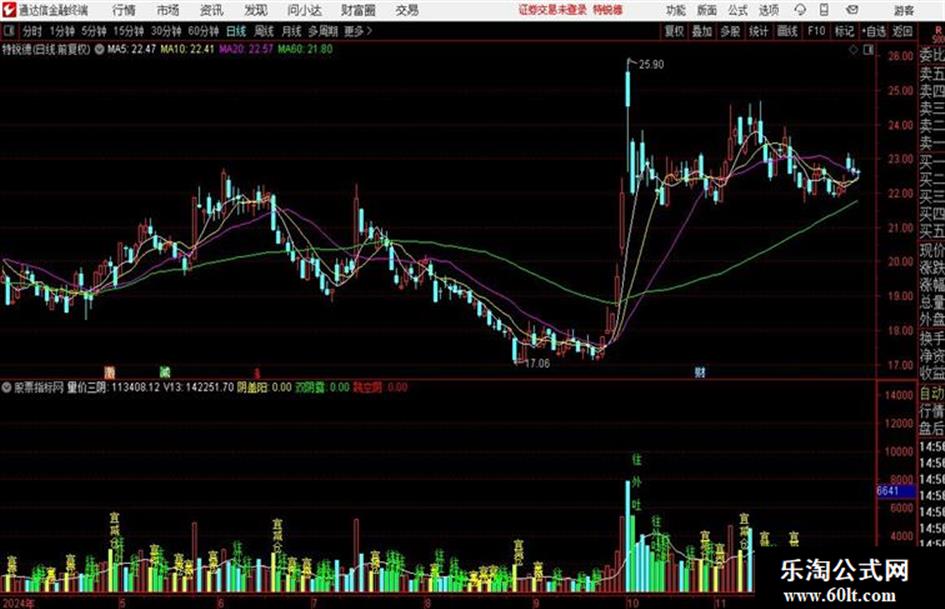Click the customer service headset icon
The height and width of the screenshot is (609, 945).
click(x=800, y=10)
